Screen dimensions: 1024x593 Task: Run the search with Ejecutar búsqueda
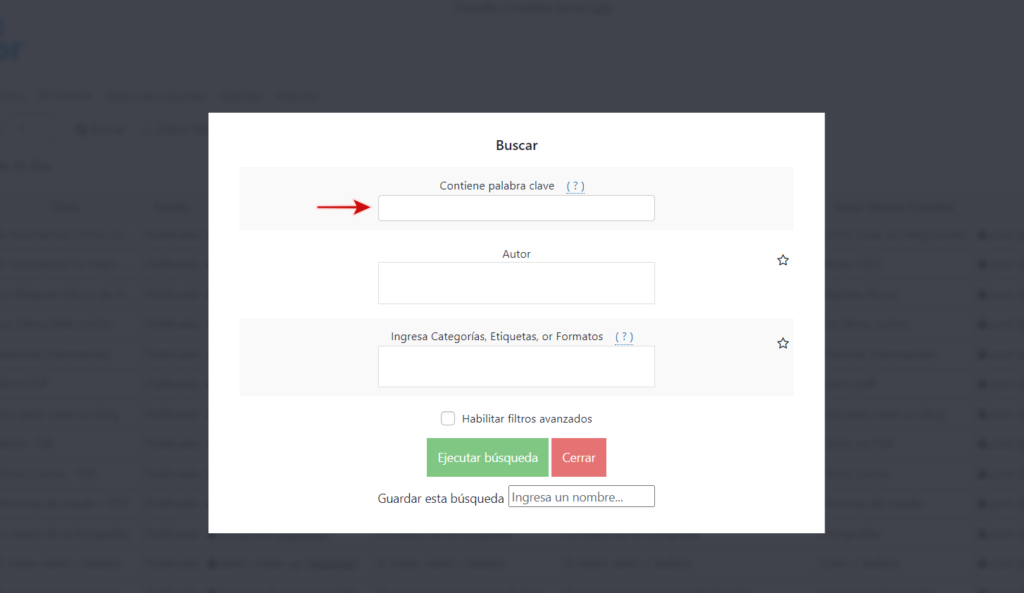point(487,457)
